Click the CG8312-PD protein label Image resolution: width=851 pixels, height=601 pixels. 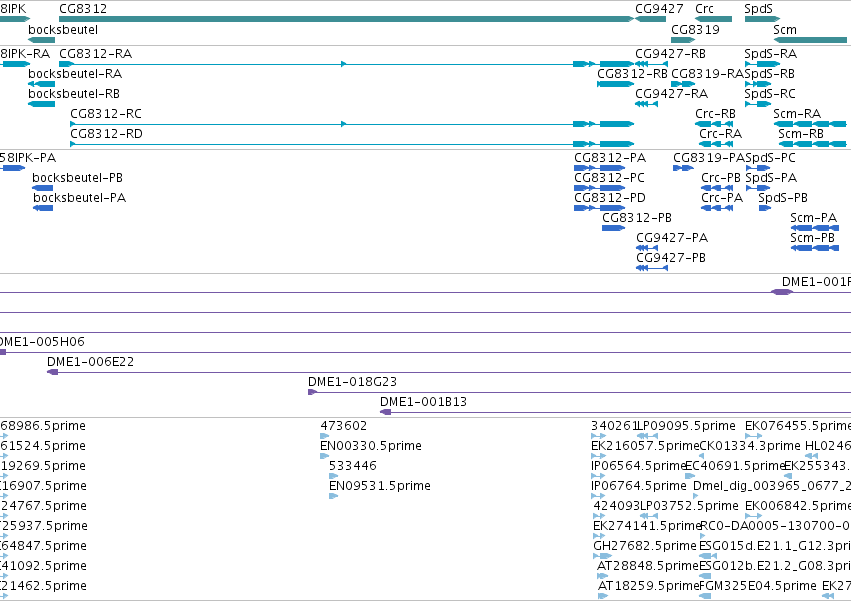610,198
